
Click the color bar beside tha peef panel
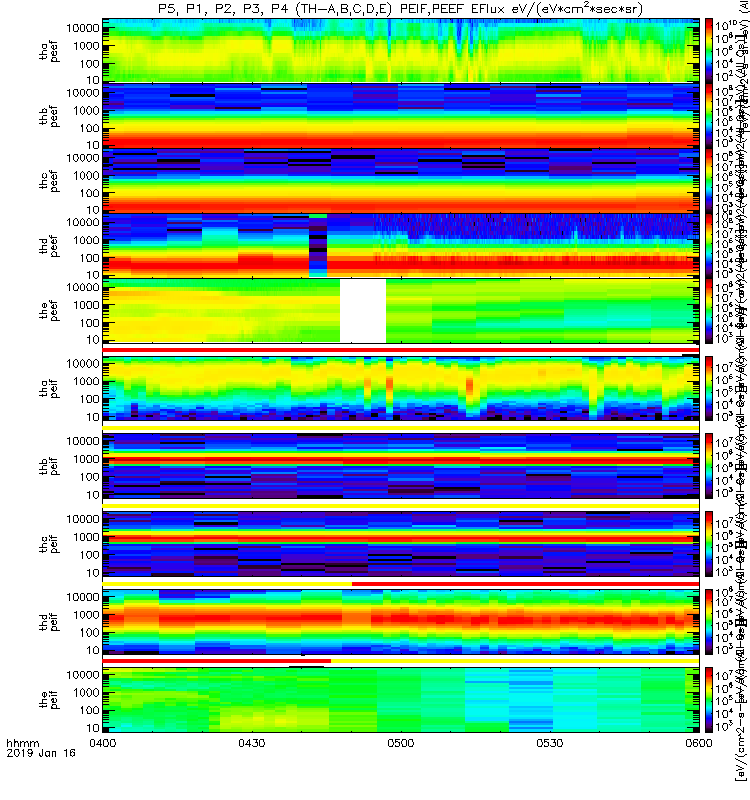pyautogui.click(x=709, y=50)
